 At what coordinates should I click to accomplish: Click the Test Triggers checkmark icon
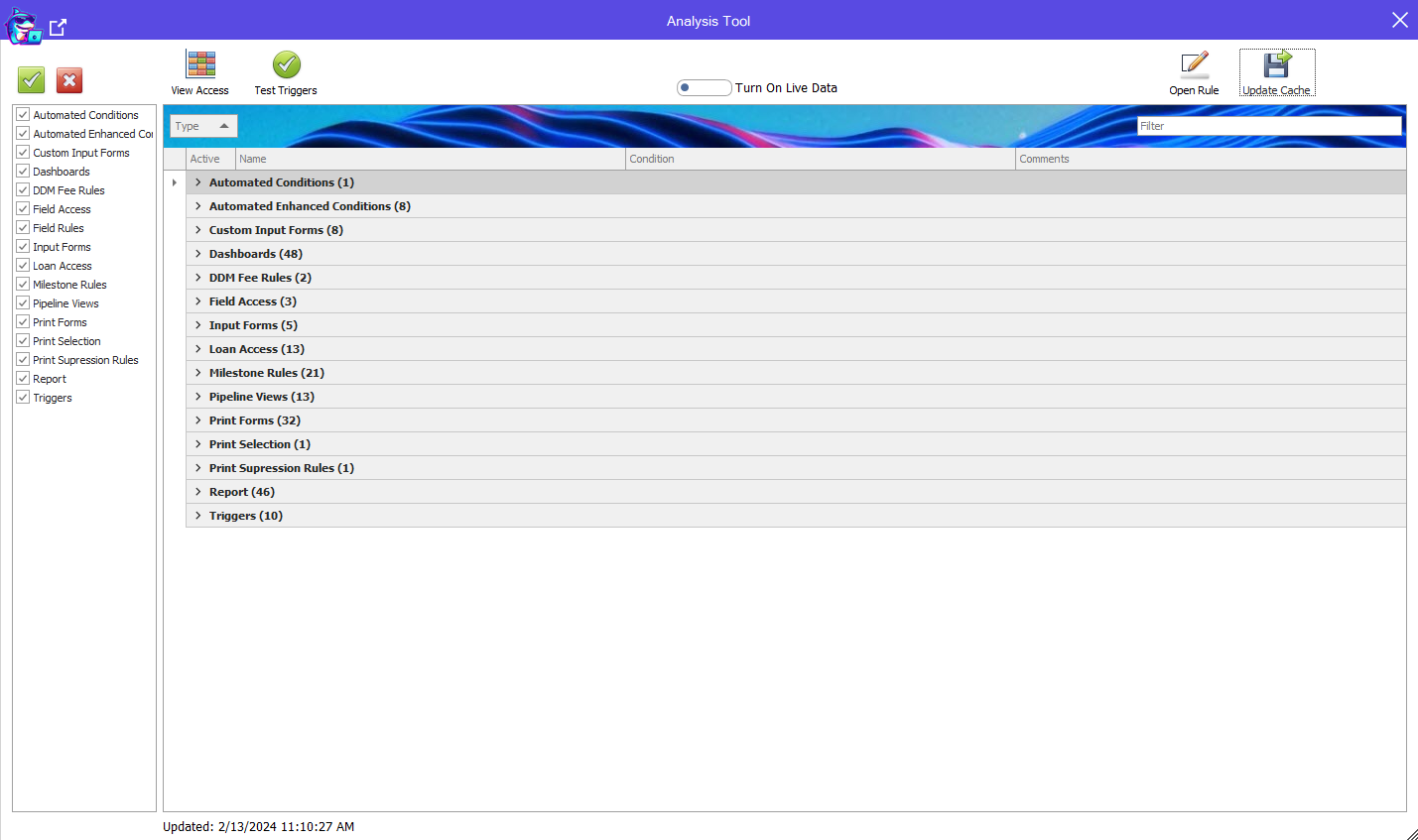(x=286, y=65)
